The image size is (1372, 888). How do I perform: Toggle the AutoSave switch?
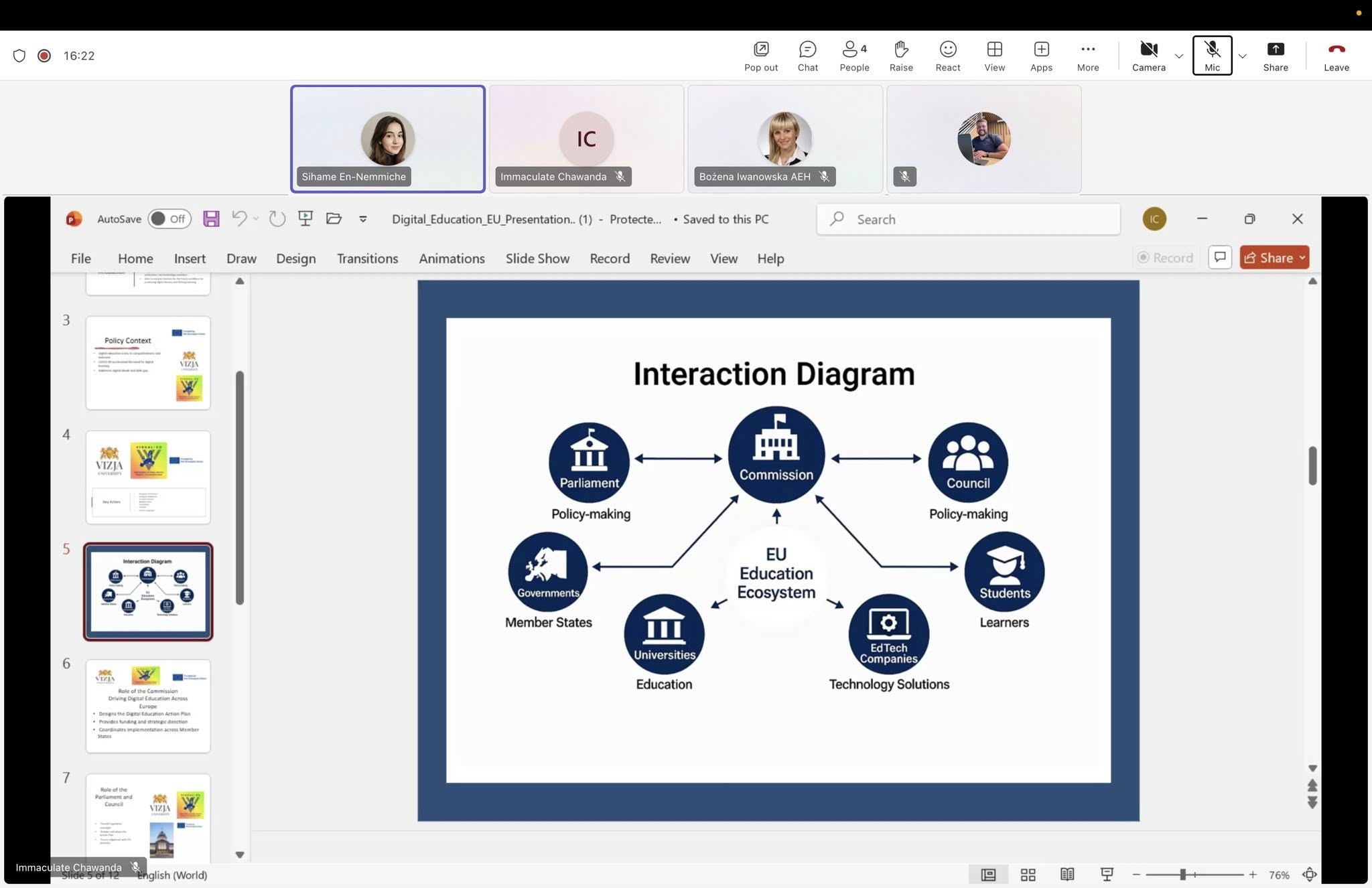point(169,219)
